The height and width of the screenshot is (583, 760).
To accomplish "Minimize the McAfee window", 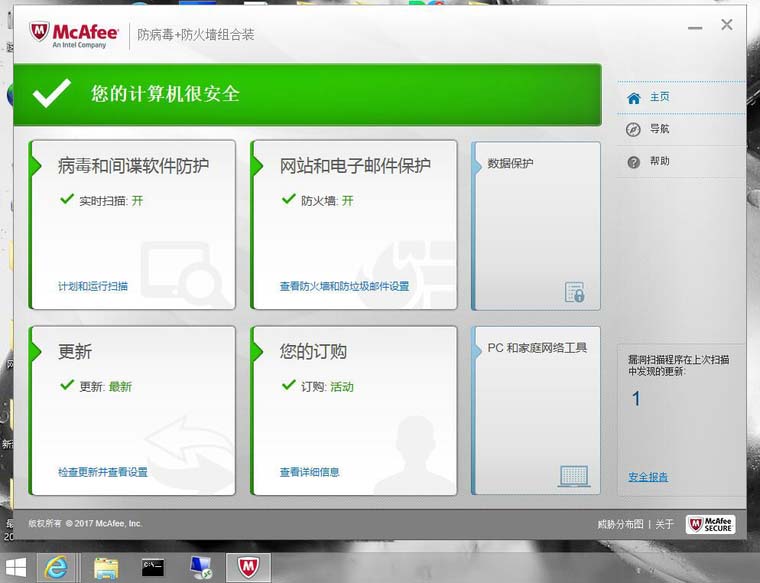I will [695, 27].
